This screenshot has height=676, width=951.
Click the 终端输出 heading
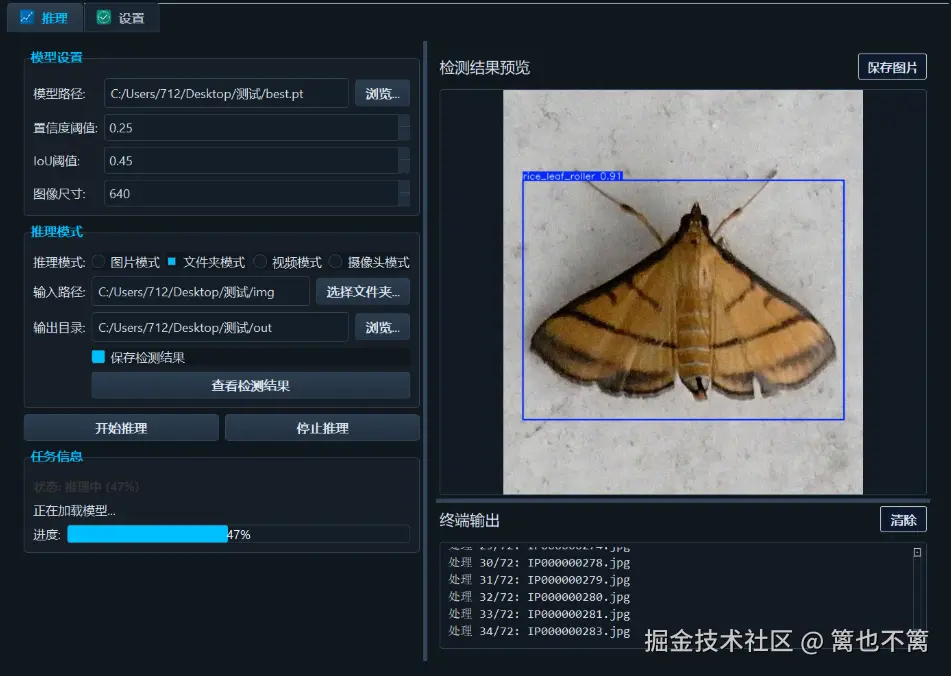pyautogui.click(x=469, y=520)
